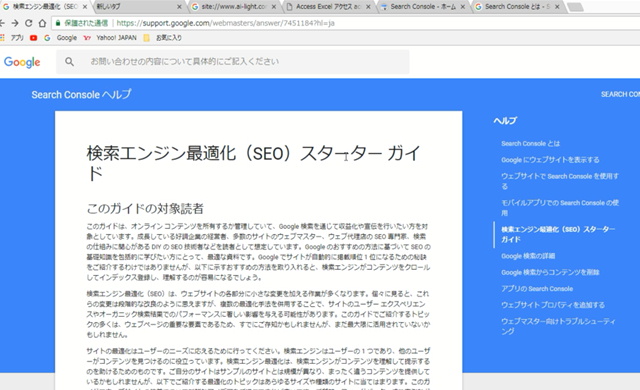Viewport: 640px width, 390px height.
Task: Open the Yahoo! JAPAN bookmark
Action: pyautogui.click(x=110, y=38)
